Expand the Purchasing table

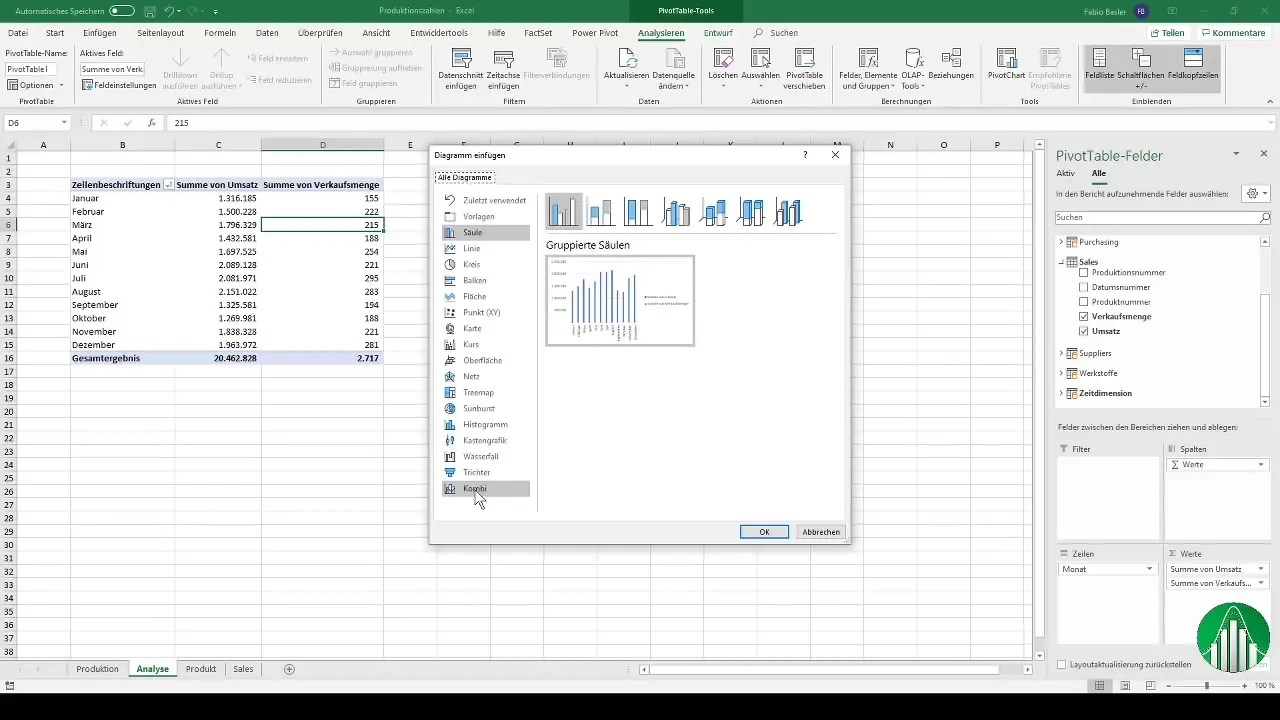tap(1061, 242)
